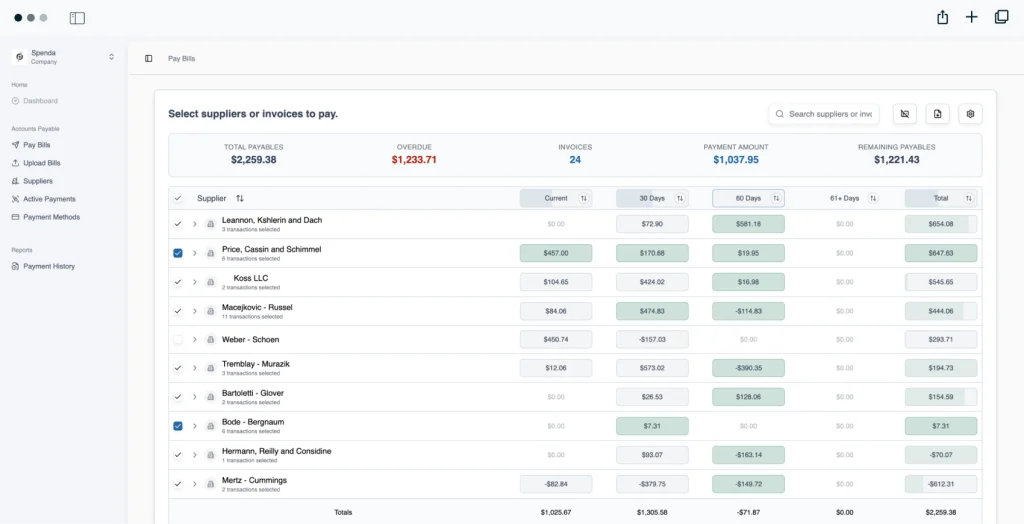
Task: Uncheck the Price, Cassin and Schimmel checkbox
Action: point(178,253)
